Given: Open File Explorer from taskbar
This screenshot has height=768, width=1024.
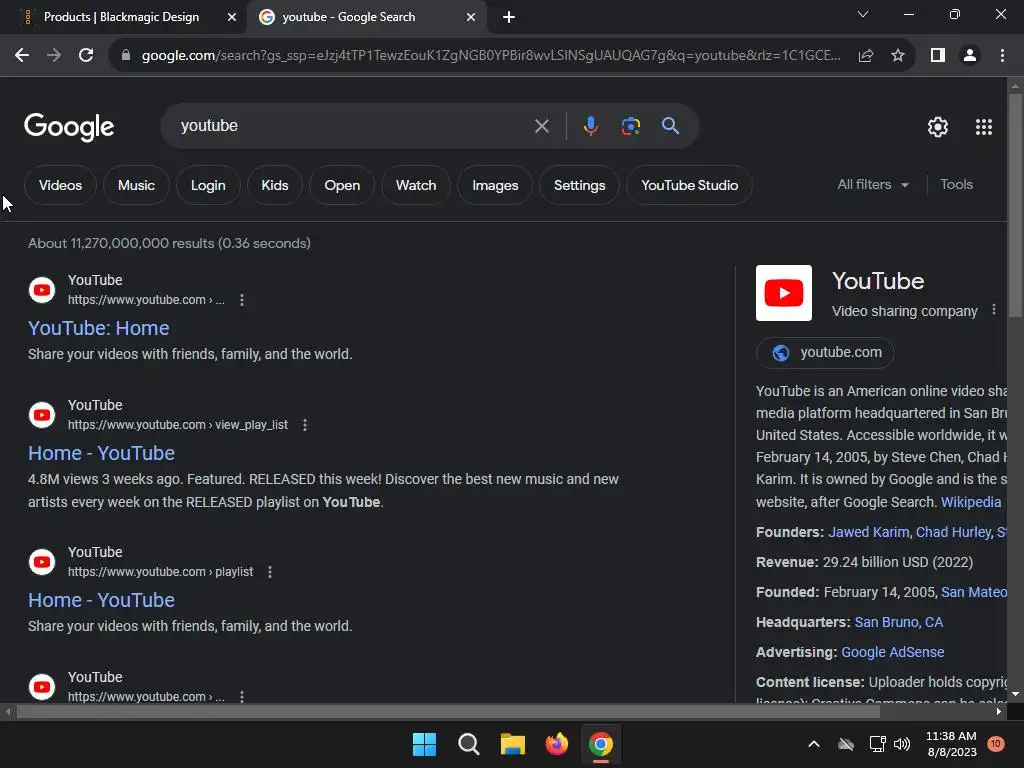Looking at the screenshot, I should 513,744.
